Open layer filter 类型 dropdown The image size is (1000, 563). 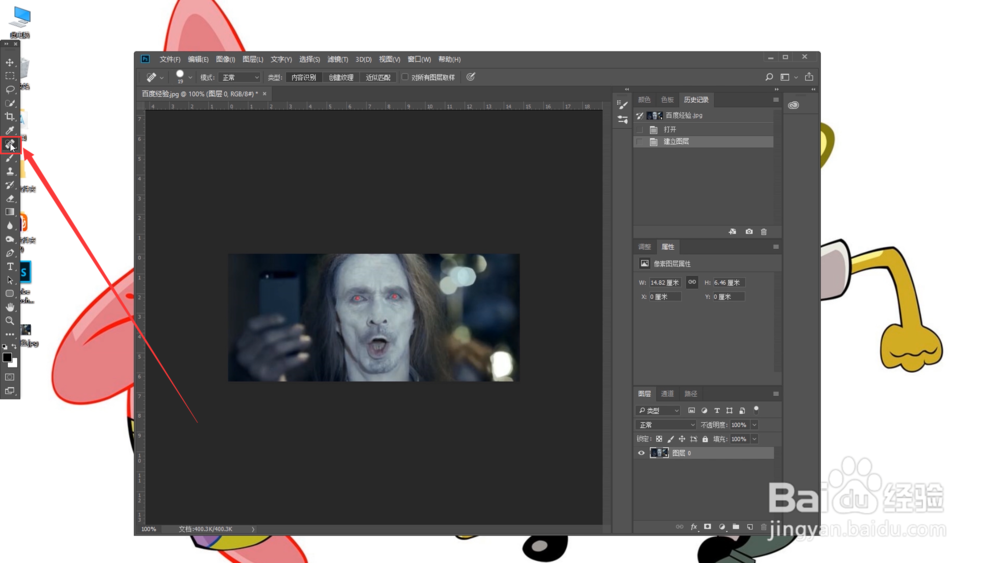click(x=658, y=411)
